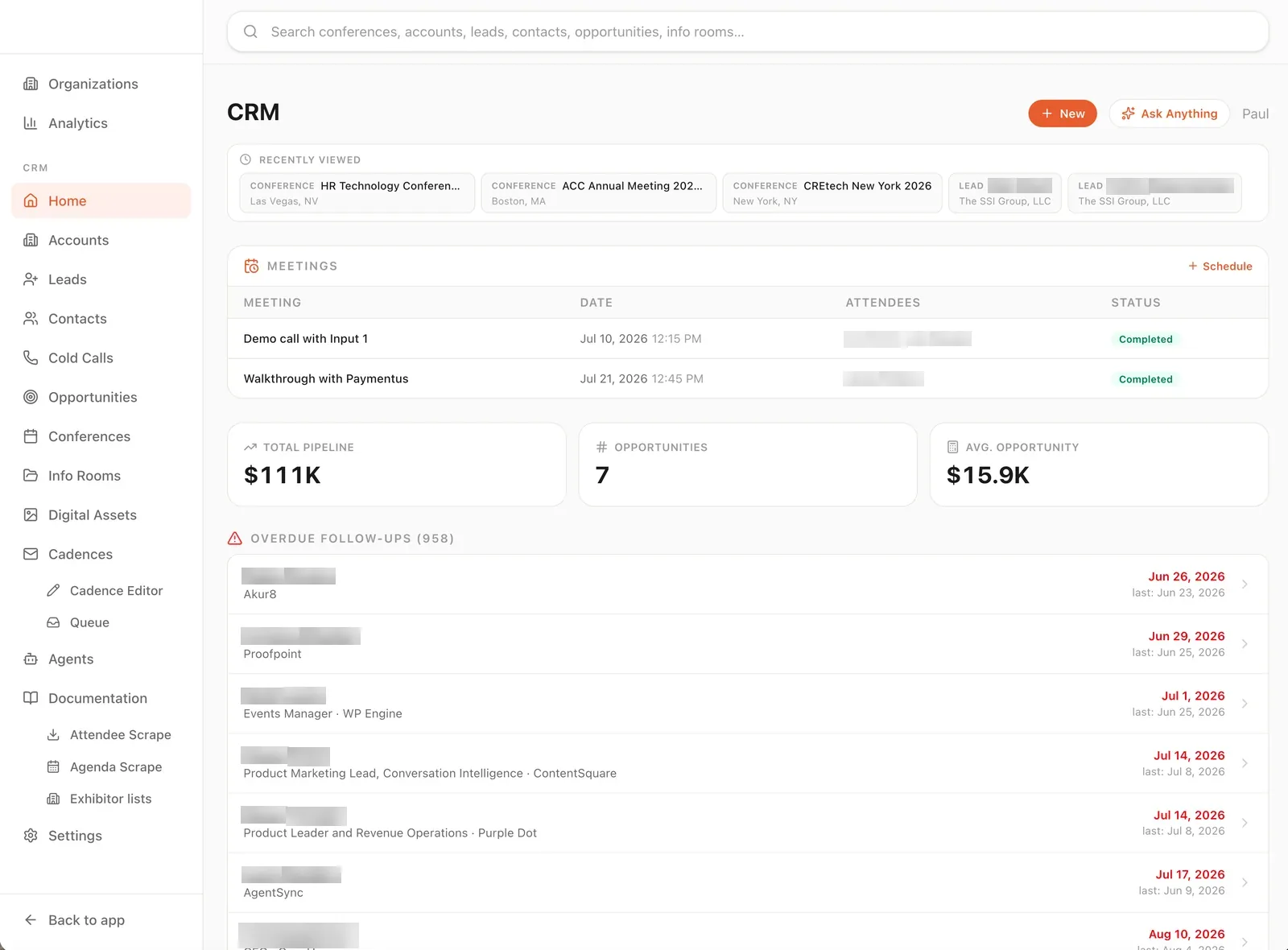The image size is (1288, 950).
Task: Click the Contacts people icon
Action: pos(31,319)
